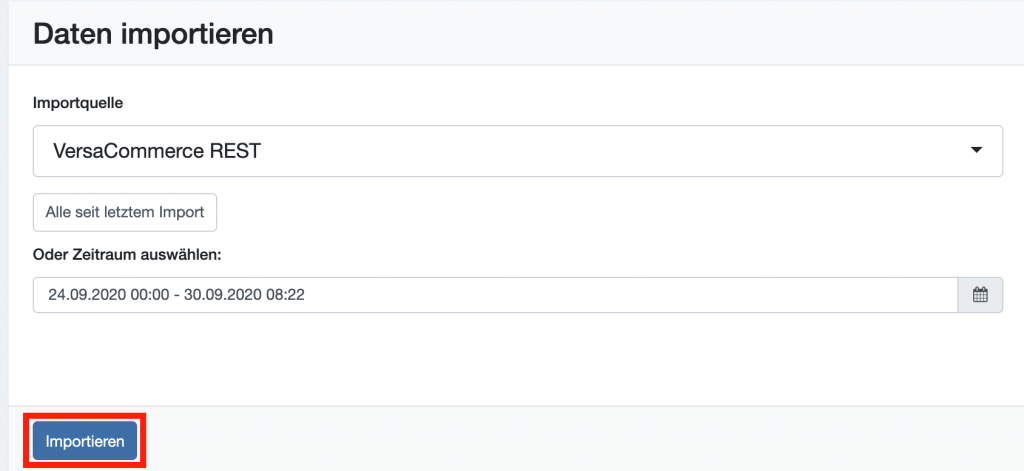This screenshot has width=1024, height=471.
Task: Focus the date range input field
Action: point(495,295)
